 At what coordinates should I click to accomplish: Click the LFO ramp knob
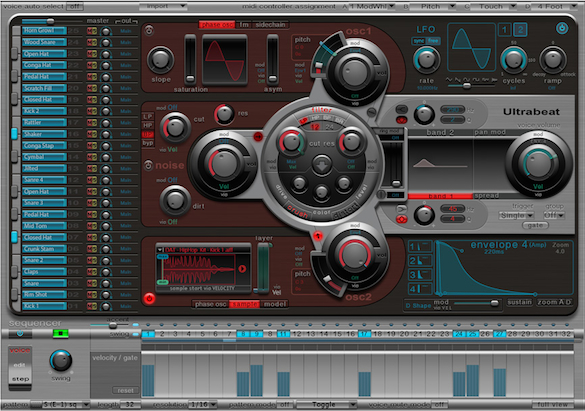pos(553,60)
